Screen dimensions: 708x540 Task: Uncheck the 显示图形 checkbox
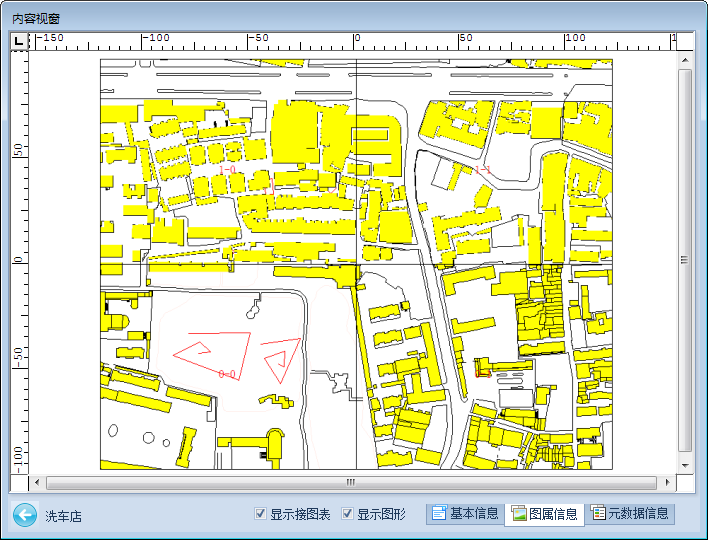point(348,514)
